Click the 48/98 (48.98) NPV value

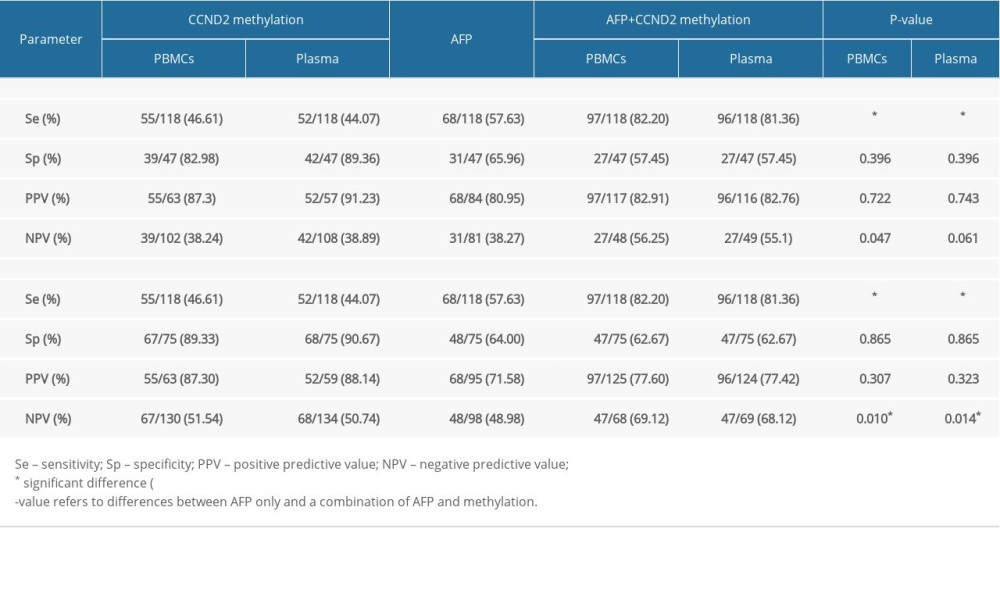pos(461,418)
